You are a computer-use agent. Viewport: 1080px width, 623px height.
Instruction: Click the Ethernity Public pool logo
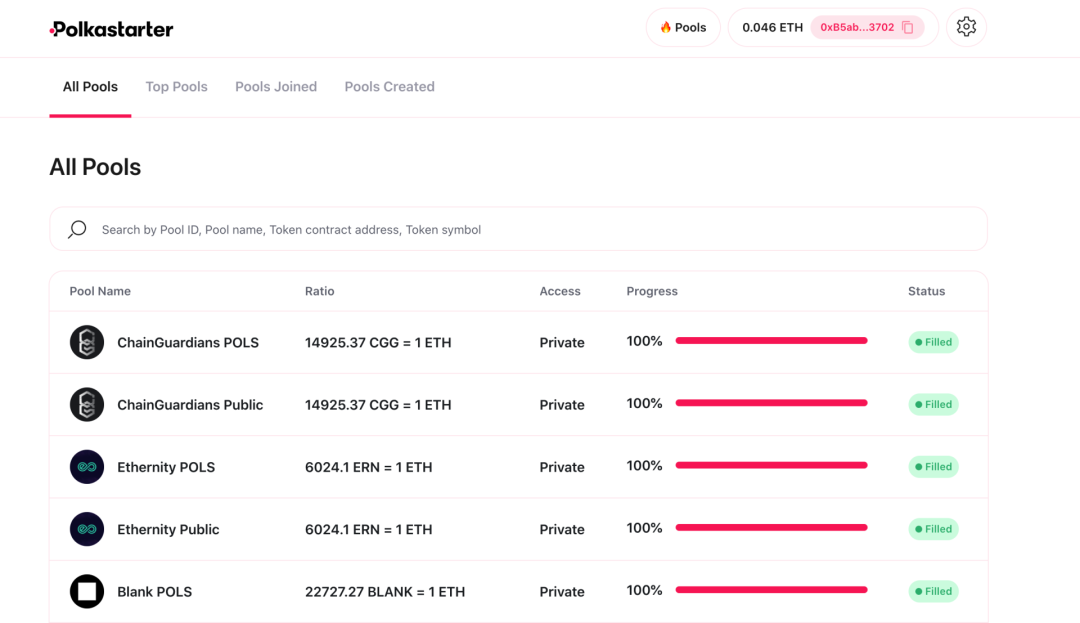coord(87,529)
